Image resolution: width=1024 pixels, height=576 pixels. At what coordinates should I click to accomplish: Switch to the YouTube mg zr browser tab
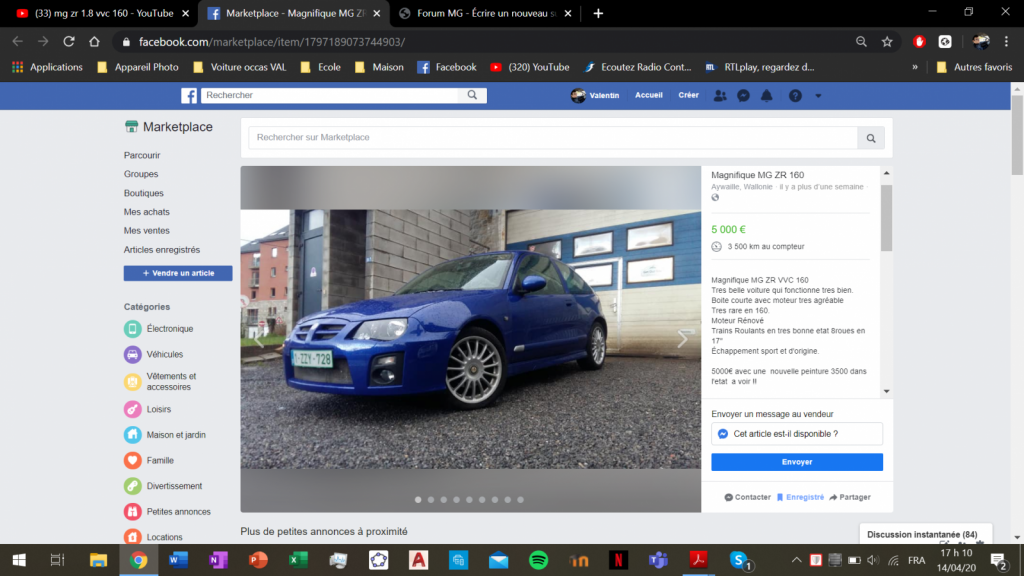click(x=103, y=13)
